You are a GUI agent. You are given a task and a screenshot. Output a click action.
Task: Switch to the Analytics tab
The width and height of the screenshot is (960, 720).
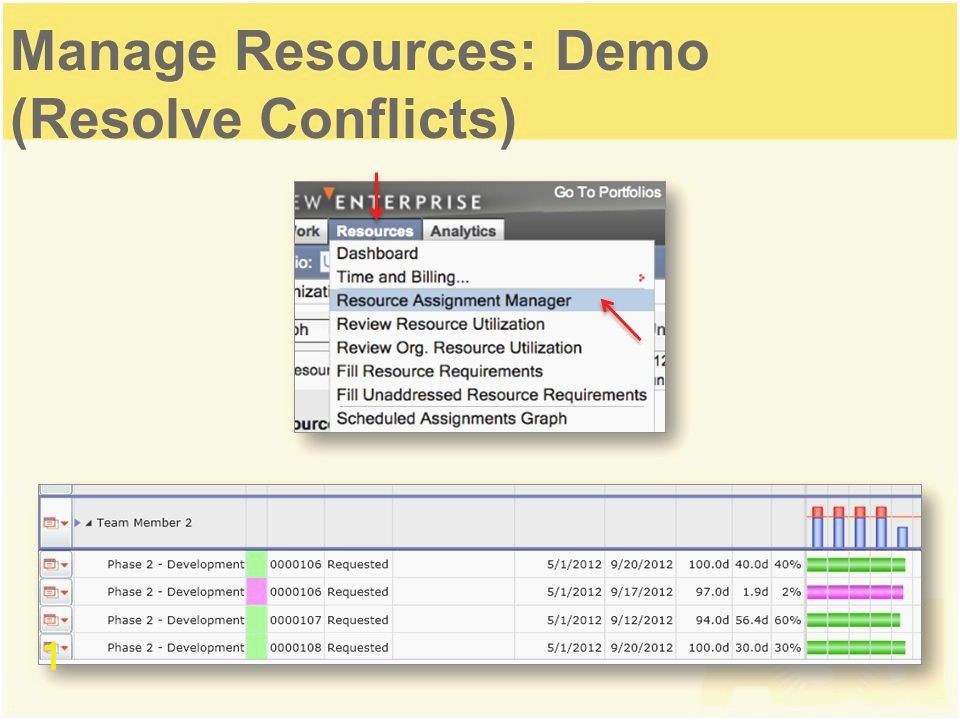click(463, 231)
